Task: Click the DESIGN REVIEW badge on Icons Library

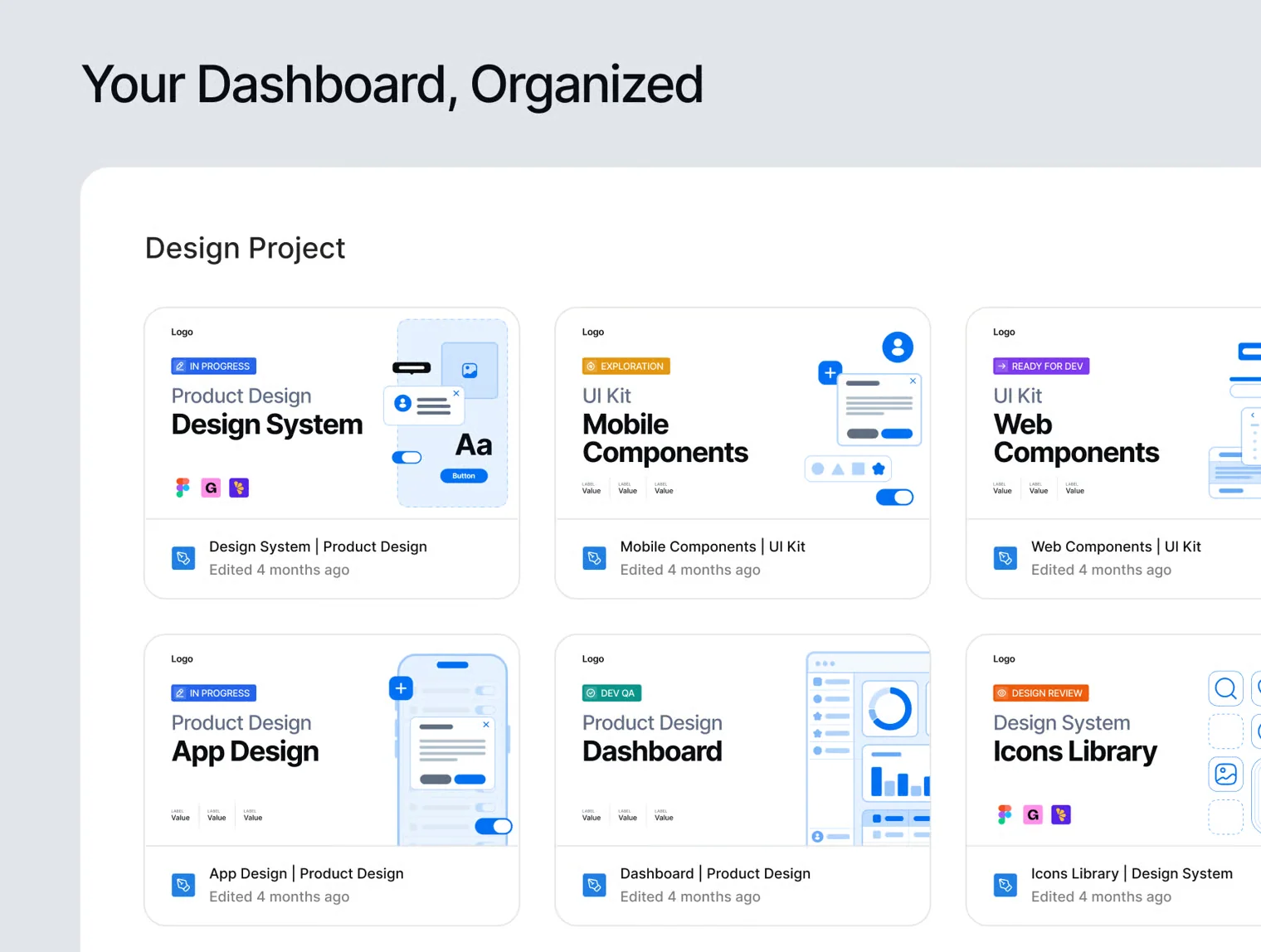Action: [1041, 692]
